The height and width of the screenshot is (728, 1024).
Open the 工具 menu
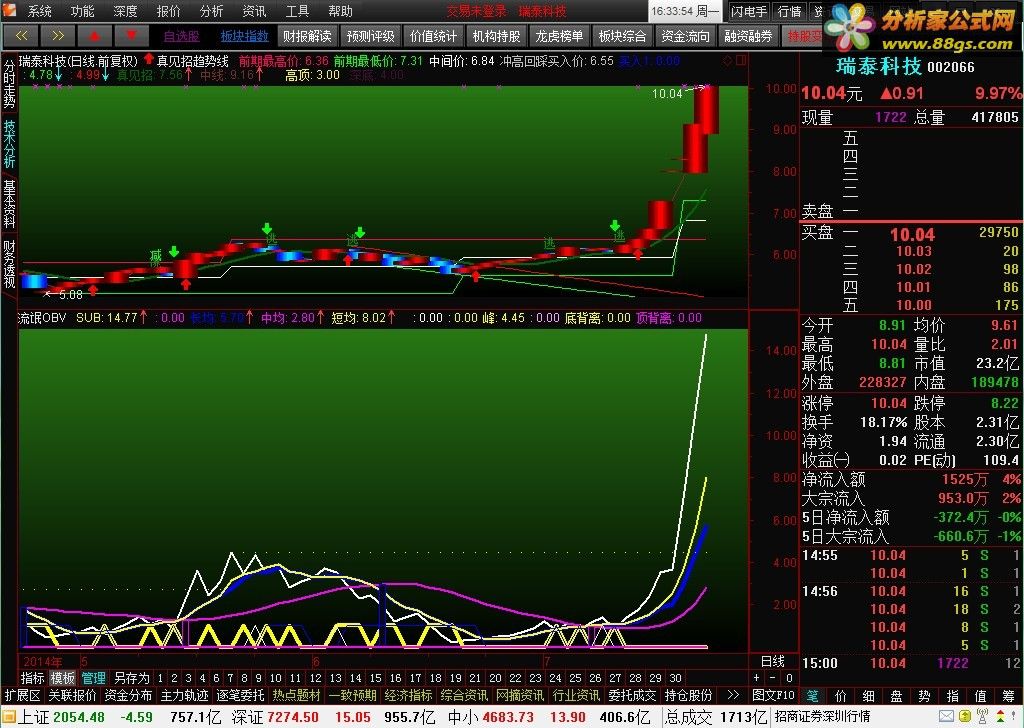click(x=297, y=11)
